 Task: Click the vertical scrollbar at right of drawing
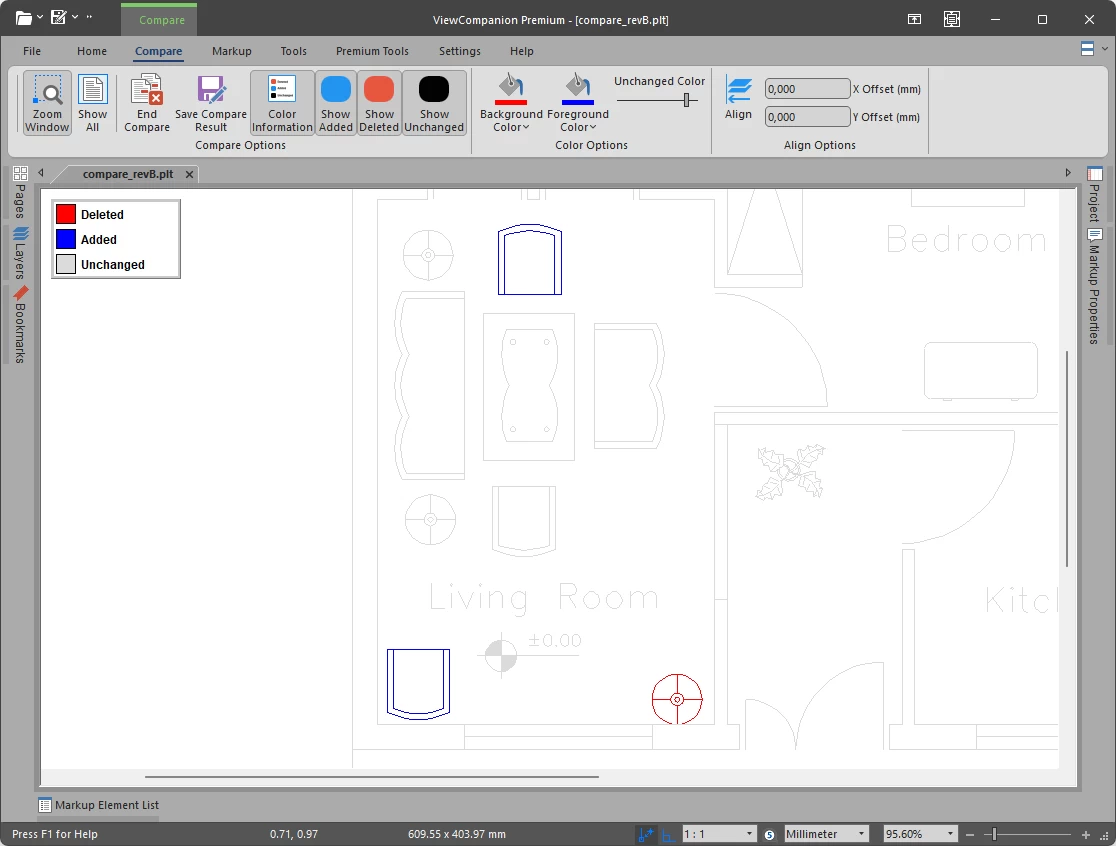[x=1067, y=459]
